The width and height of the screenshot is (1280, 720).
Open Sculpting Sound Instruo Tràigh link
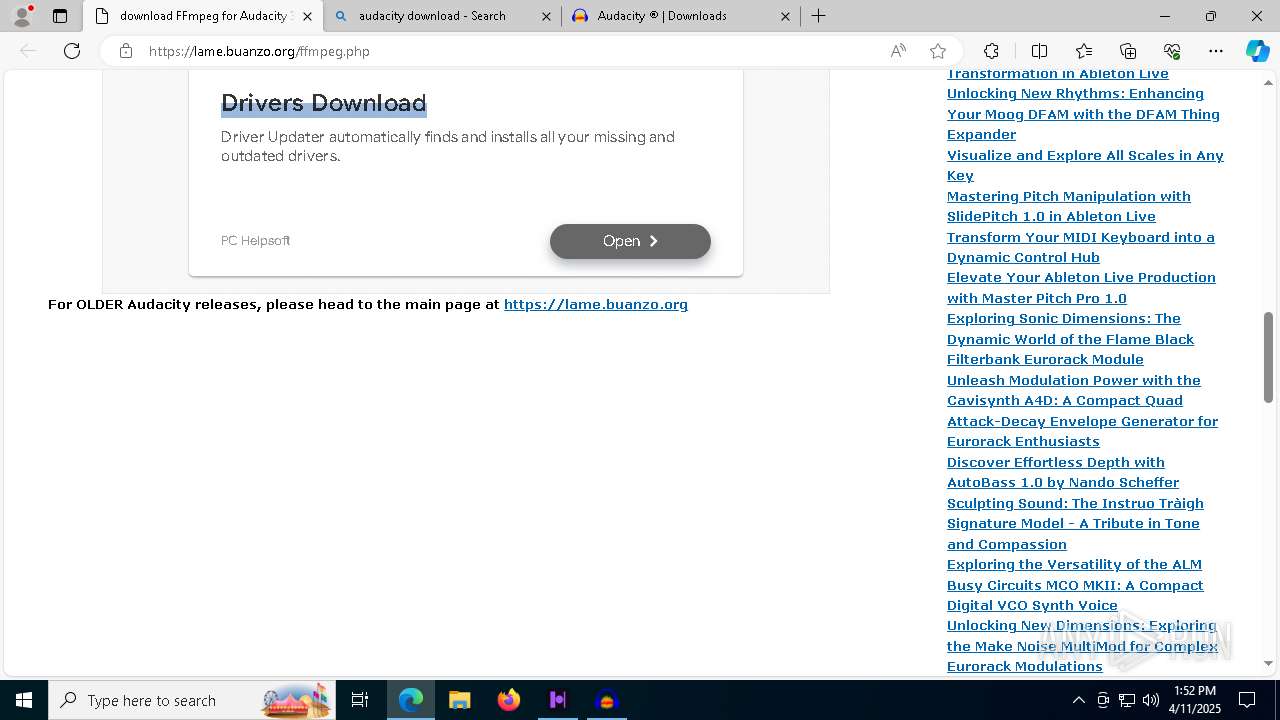point(1075,524)
